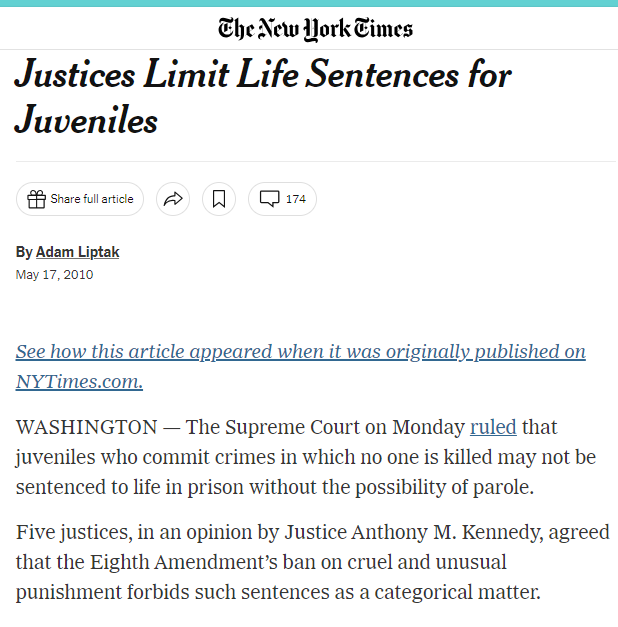Click the headline "Justices Limit Life Sentences"

[x=262, y=77]
